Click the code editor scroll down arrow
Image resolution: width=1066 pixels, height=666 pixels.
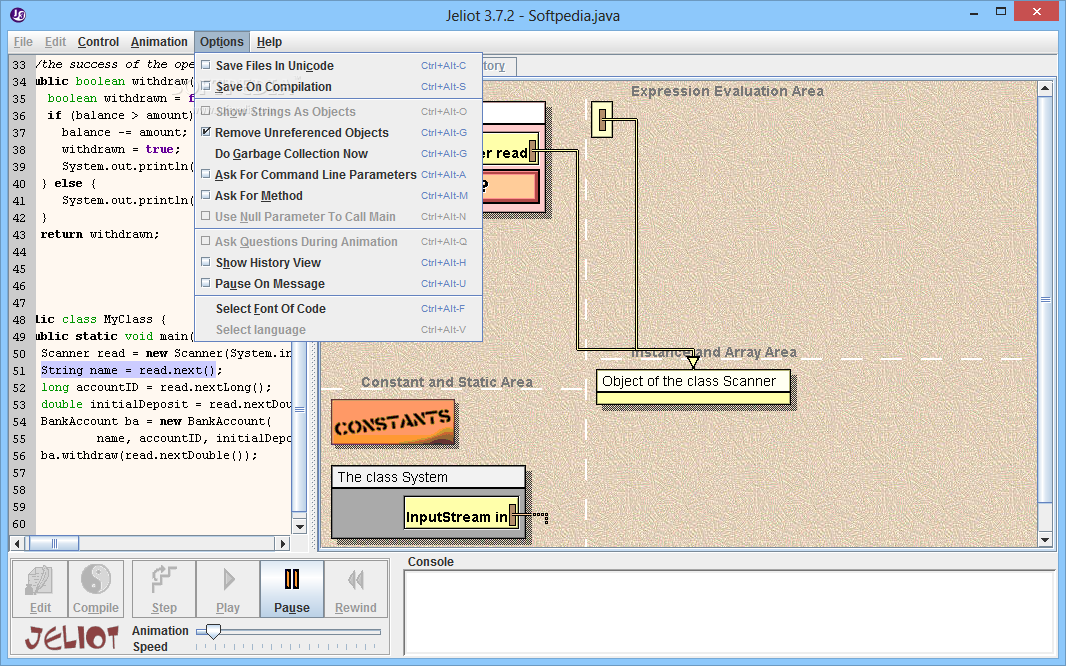pos(299,527)
